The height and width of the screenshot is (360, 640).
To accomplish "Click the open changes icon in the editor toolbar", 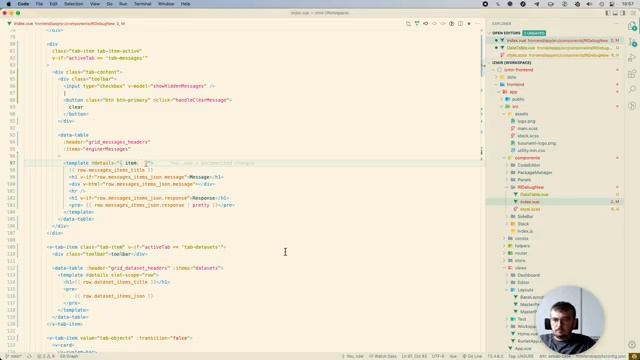I will tap(408, 24).
